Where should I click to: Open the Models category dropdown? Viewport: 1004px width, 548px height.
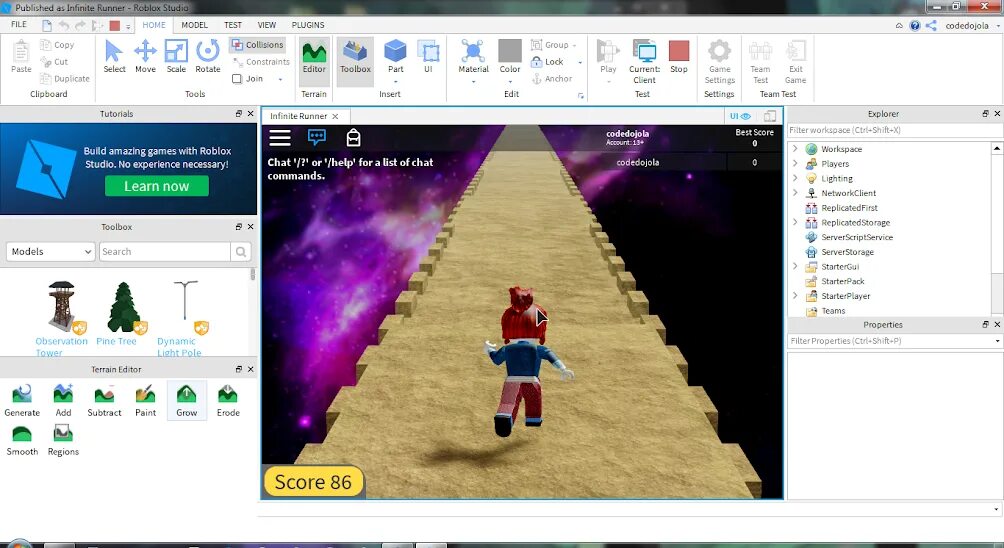tap(51, 252)
